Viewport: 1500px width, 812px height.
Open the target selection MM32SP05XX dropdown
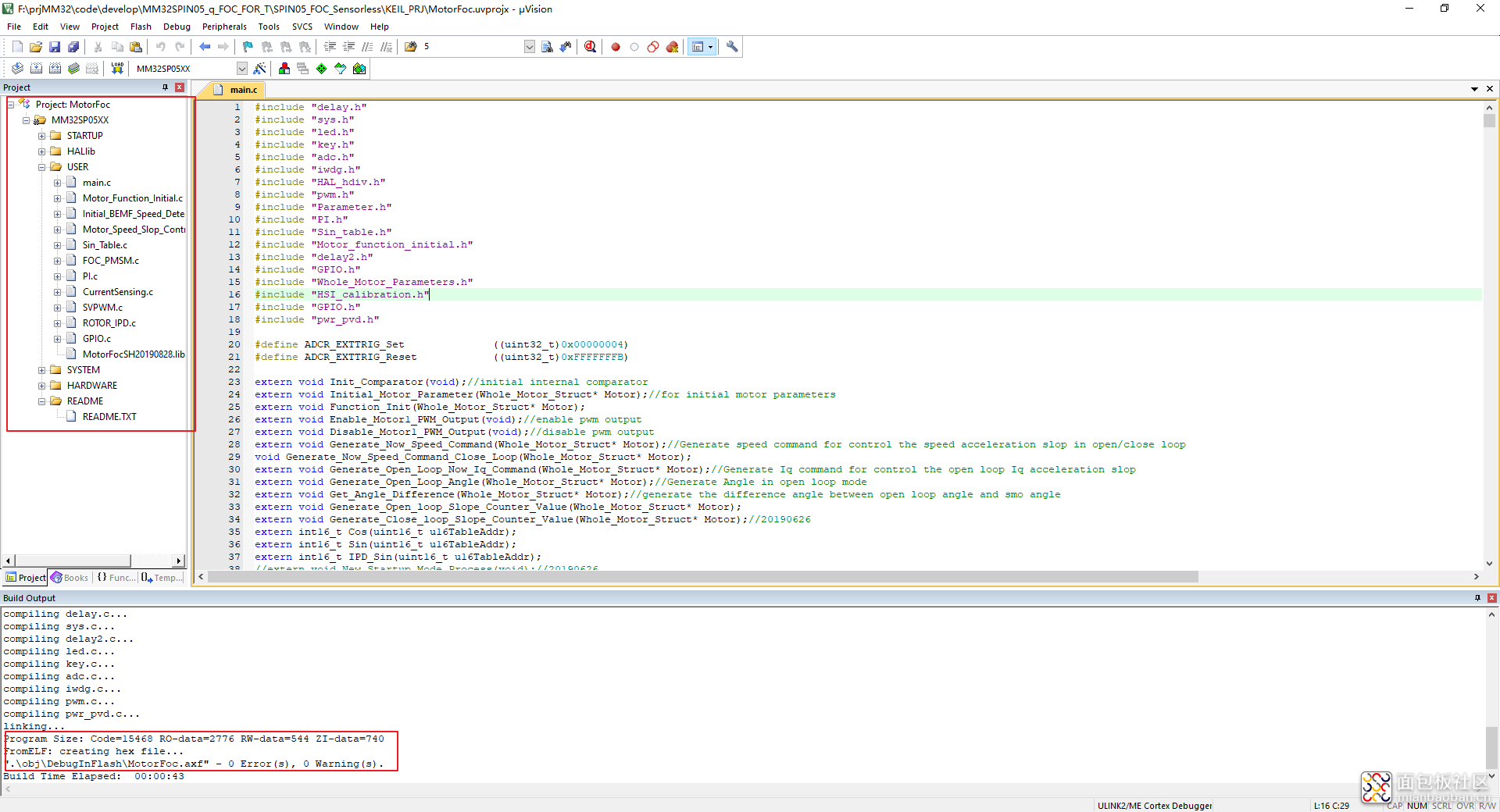pos(241,69)
